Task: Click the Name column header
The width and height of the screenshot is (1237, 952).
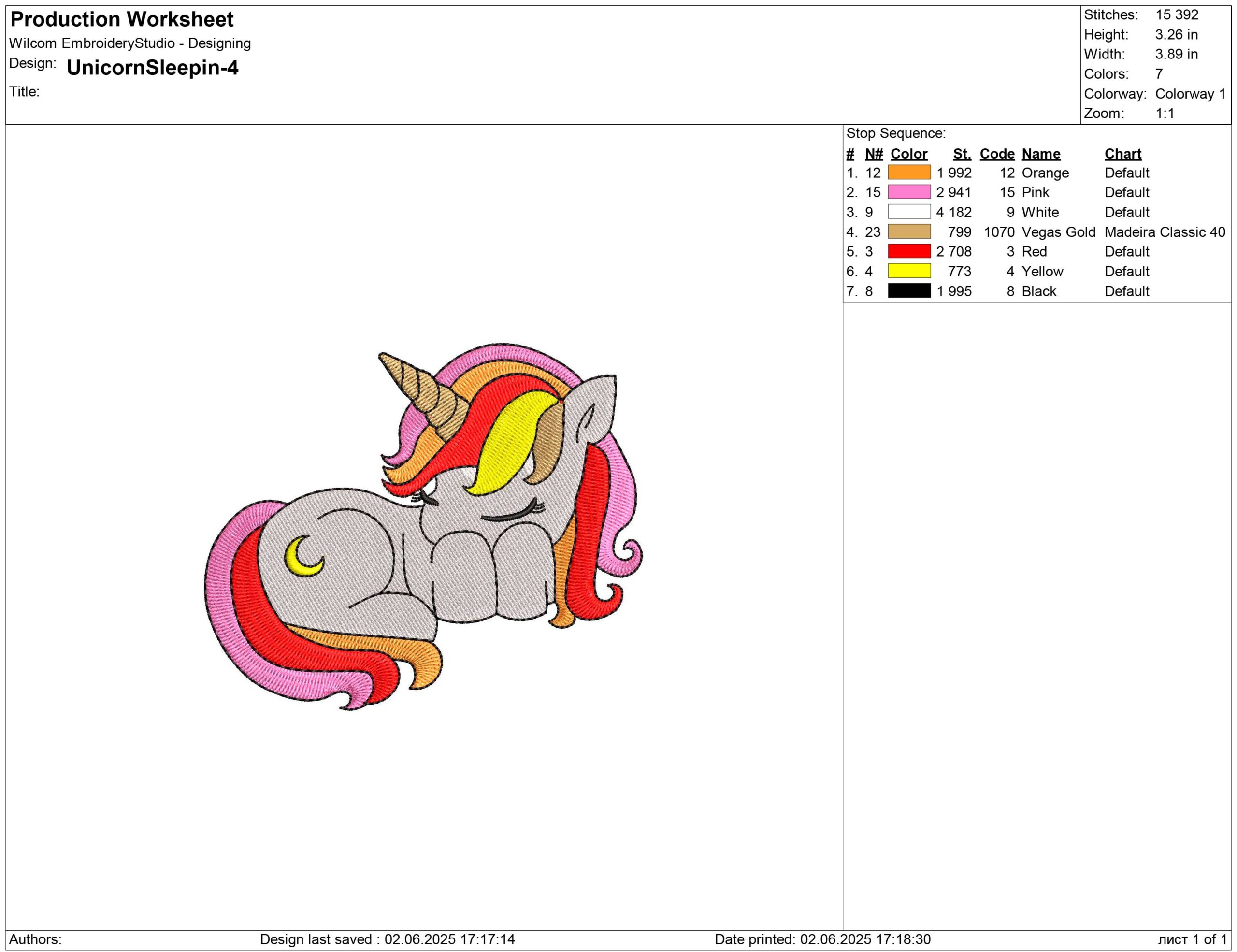Action: click(1041, 154)
